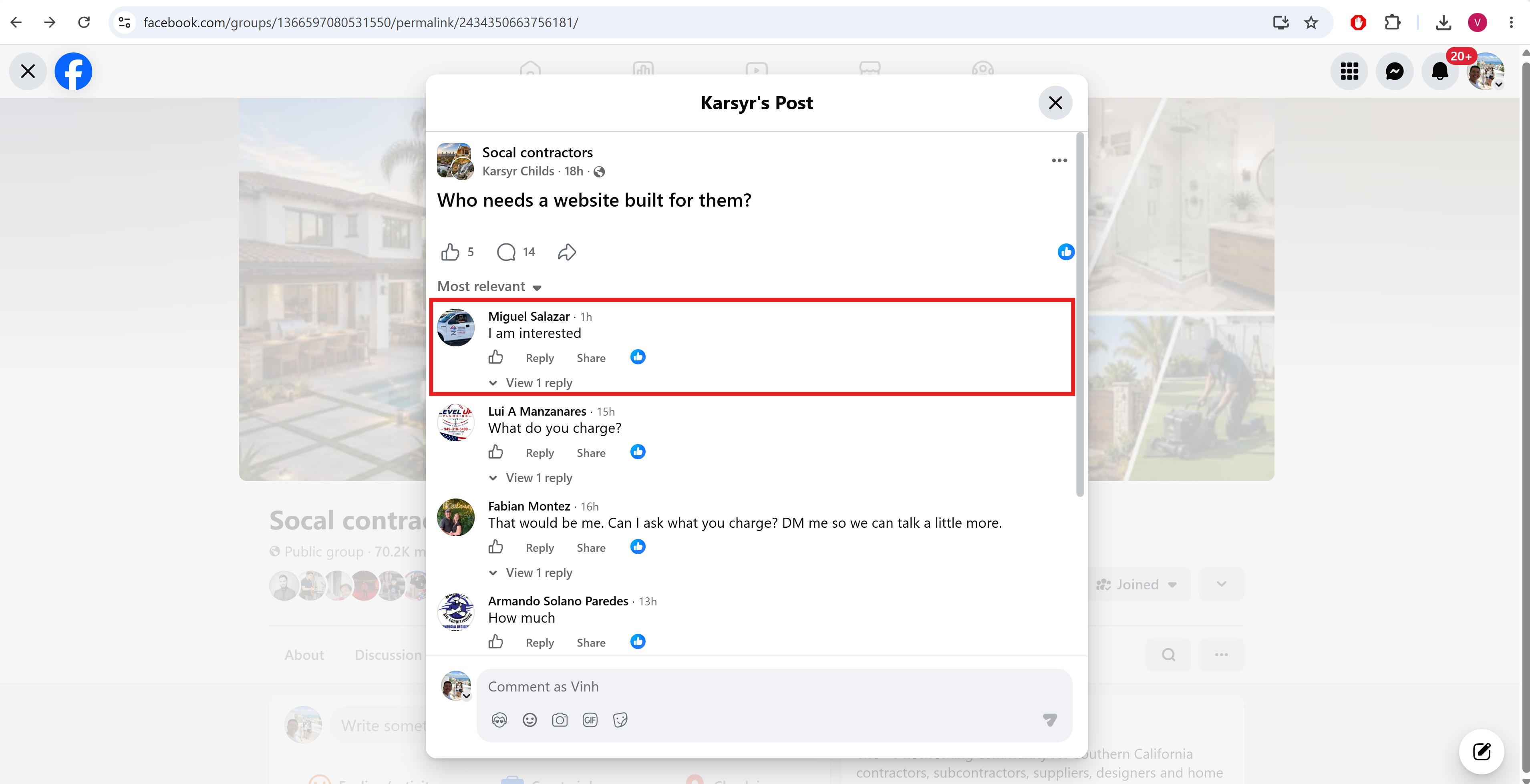Start a new message with the compose icon
The width and height of the screenshot is (1530, 784).
(1481, 752)
